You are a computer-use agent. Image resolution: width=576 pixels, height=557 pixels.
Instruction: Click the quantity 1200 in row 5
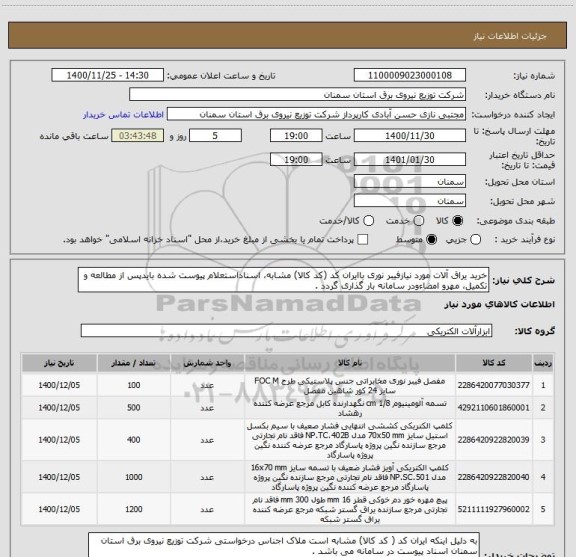[134, 509]
